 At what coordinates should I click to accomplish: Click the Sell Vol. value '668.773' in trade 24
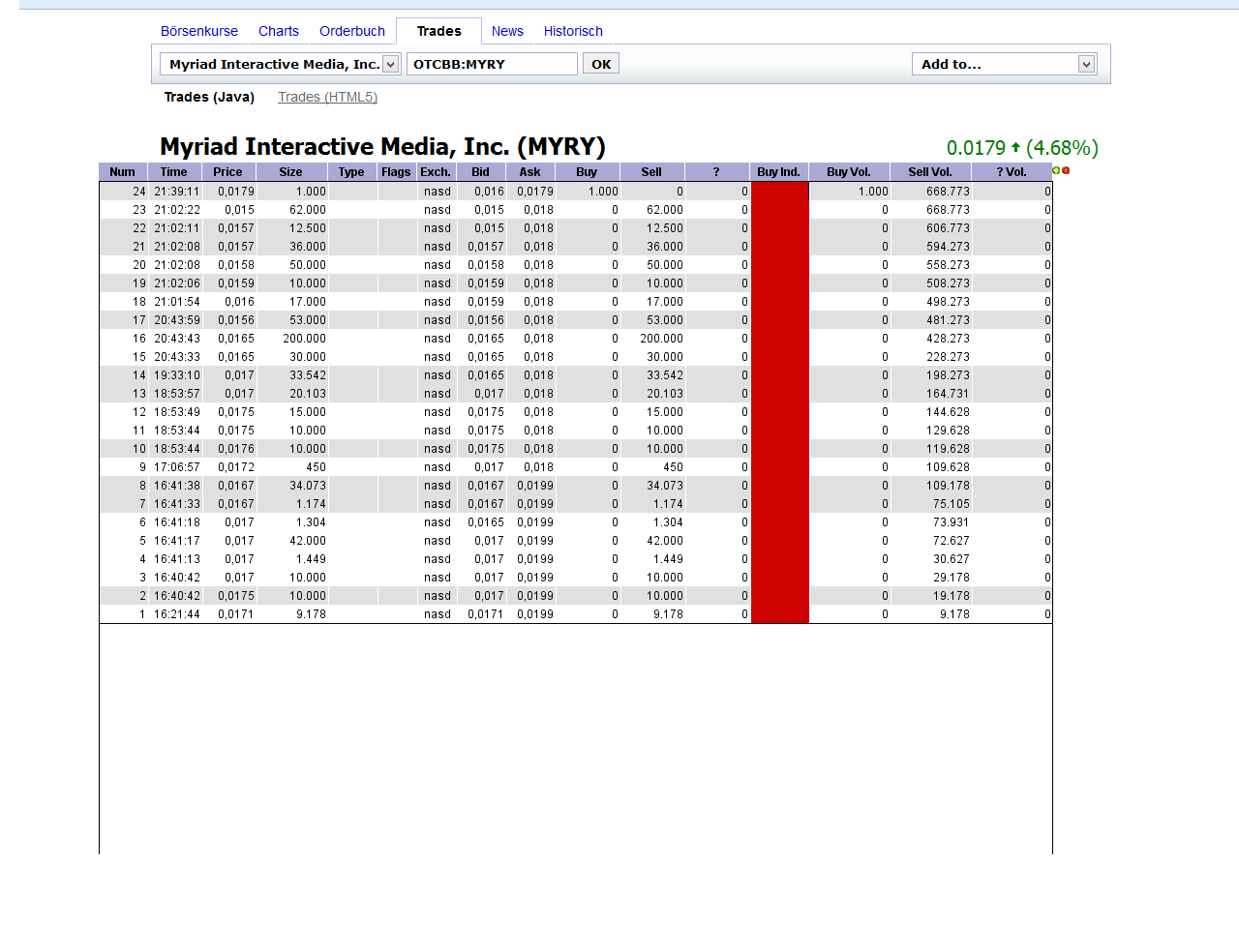(948, 192)
